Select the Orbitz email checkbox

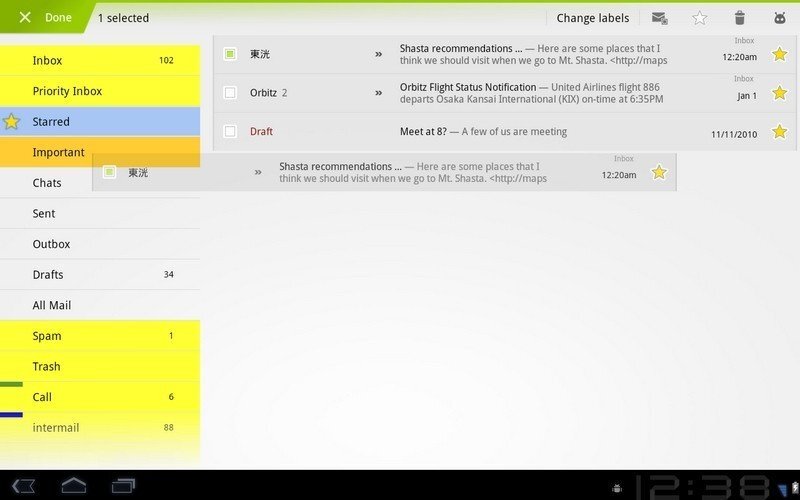pos(230,93)
